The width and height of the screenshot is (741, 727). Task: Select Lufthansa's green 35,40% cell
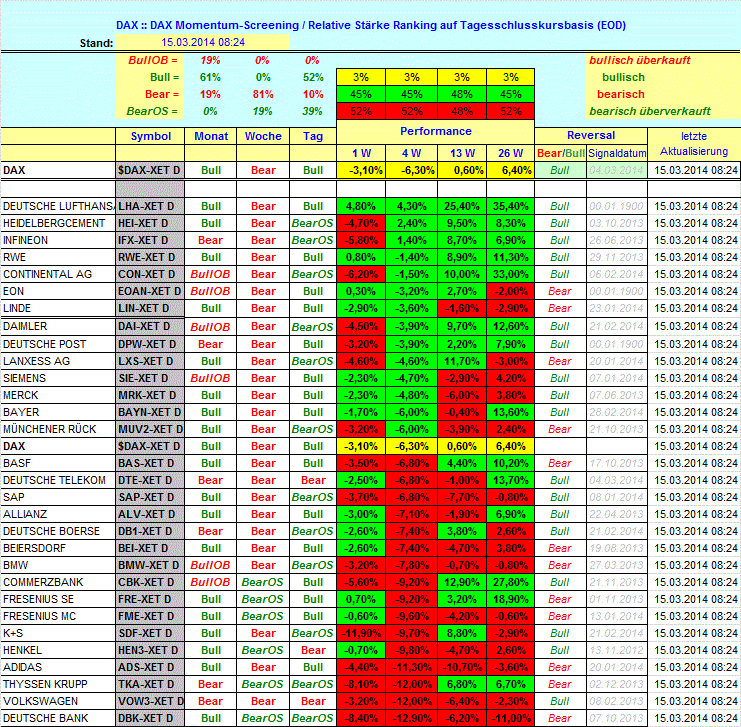tap(510, 206)
